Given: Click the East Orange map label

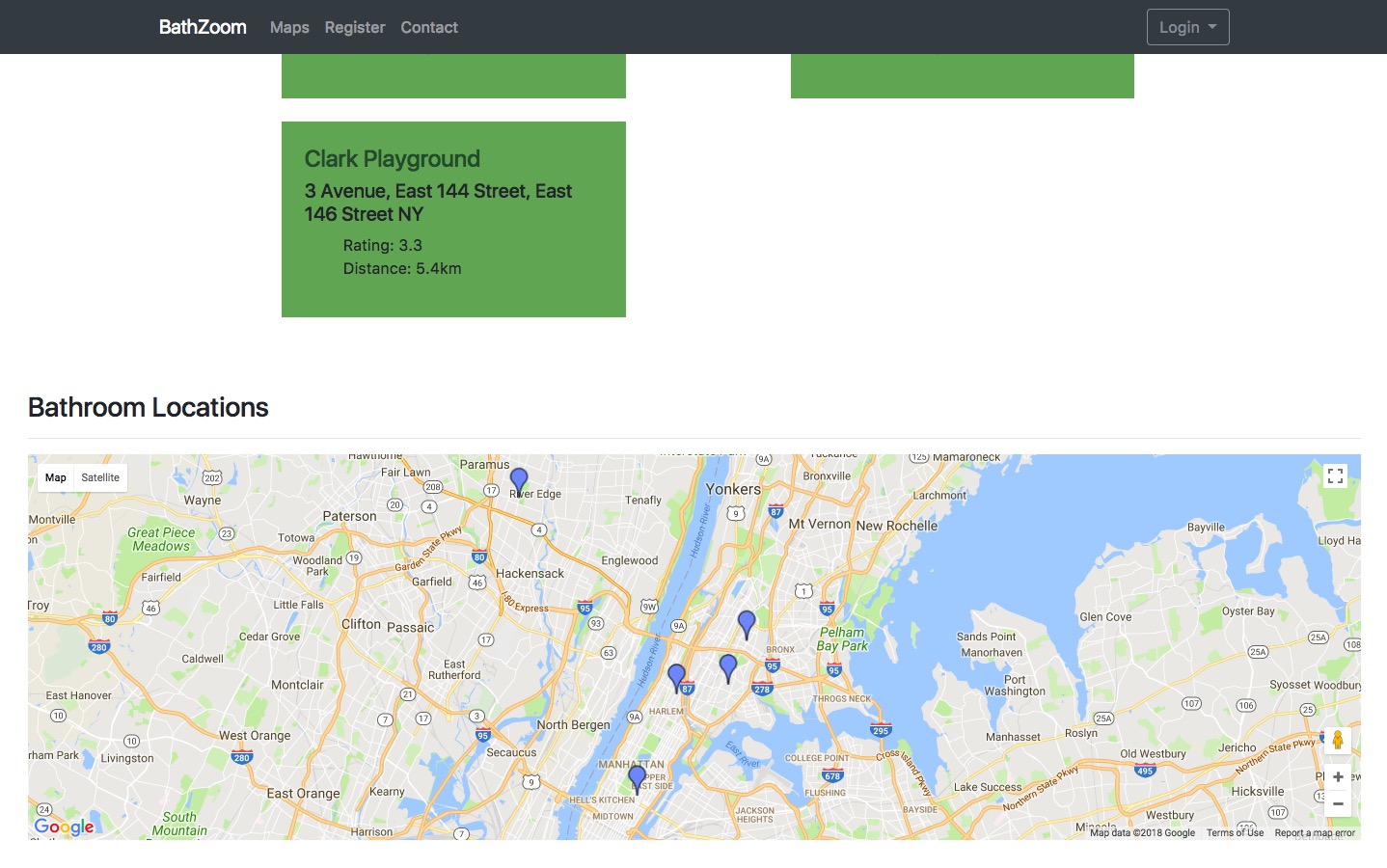Looking at the screenshot, I should point(304,794).
